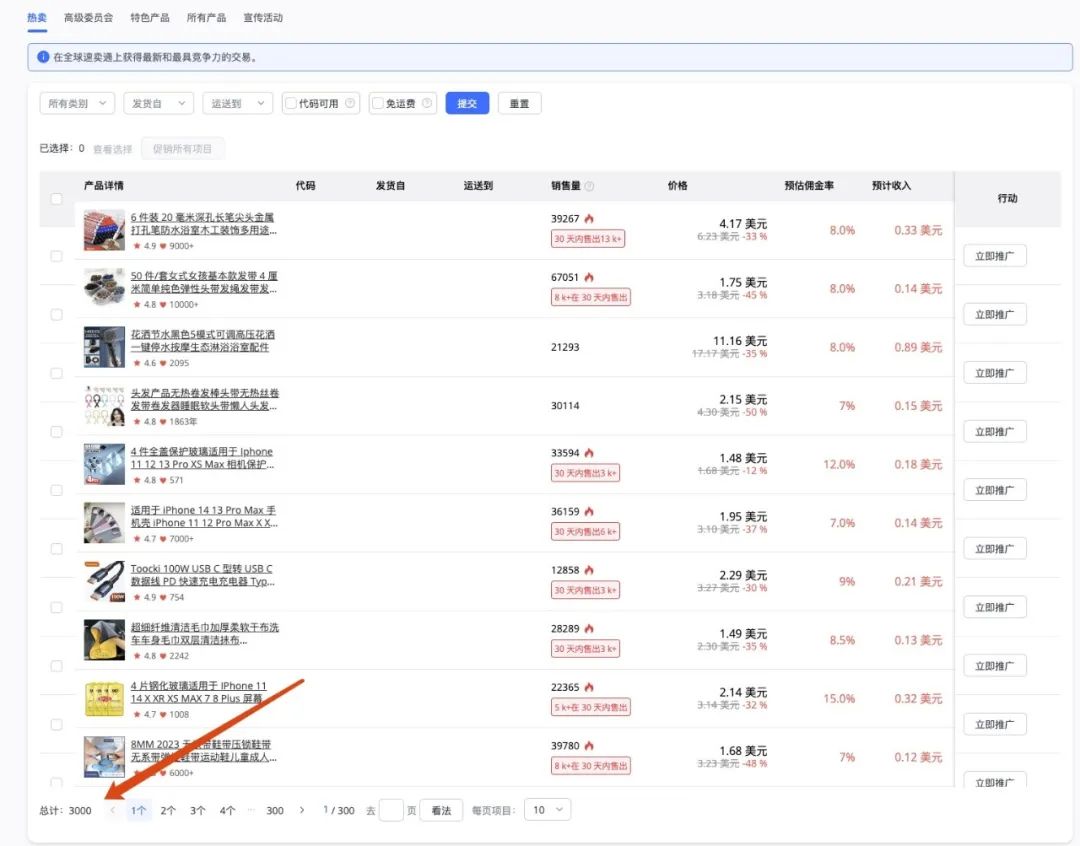Open the 特色产品 tab
The image size is (1080, 846).
click(149, 18)
